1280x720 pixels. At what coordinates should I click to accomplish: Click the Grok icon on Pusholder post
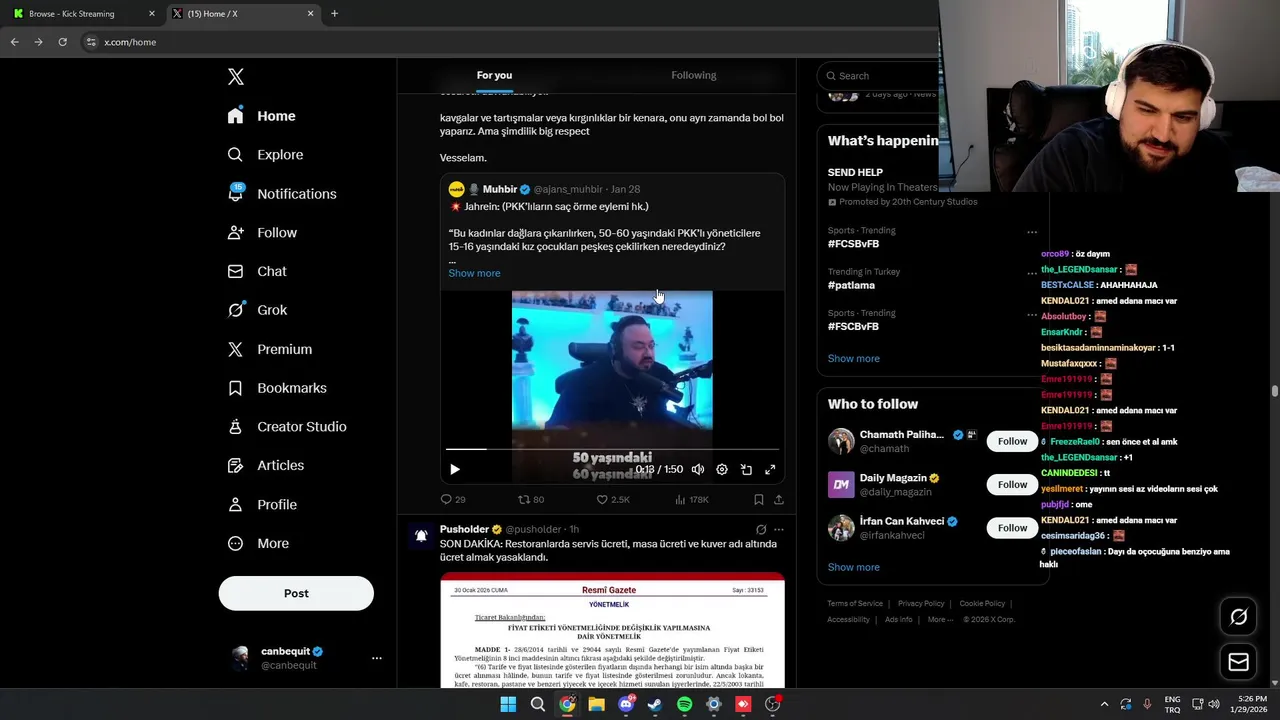coord(761,530)
